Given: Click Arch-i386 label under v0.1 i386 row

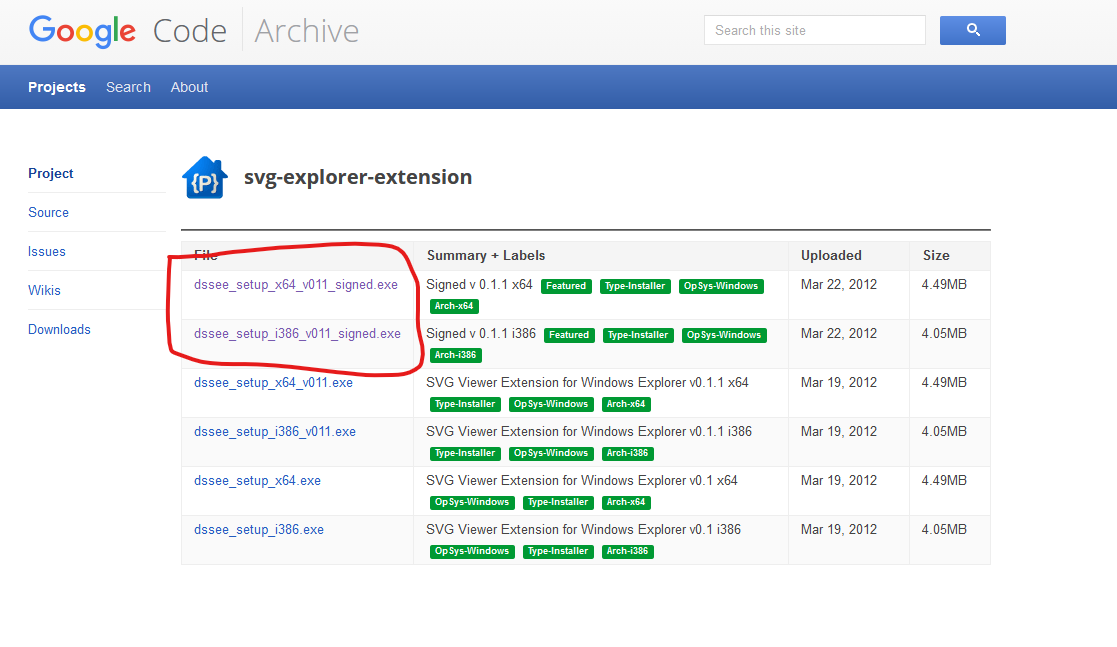Looking at the screenshot, I should click(x=628, y=552).
